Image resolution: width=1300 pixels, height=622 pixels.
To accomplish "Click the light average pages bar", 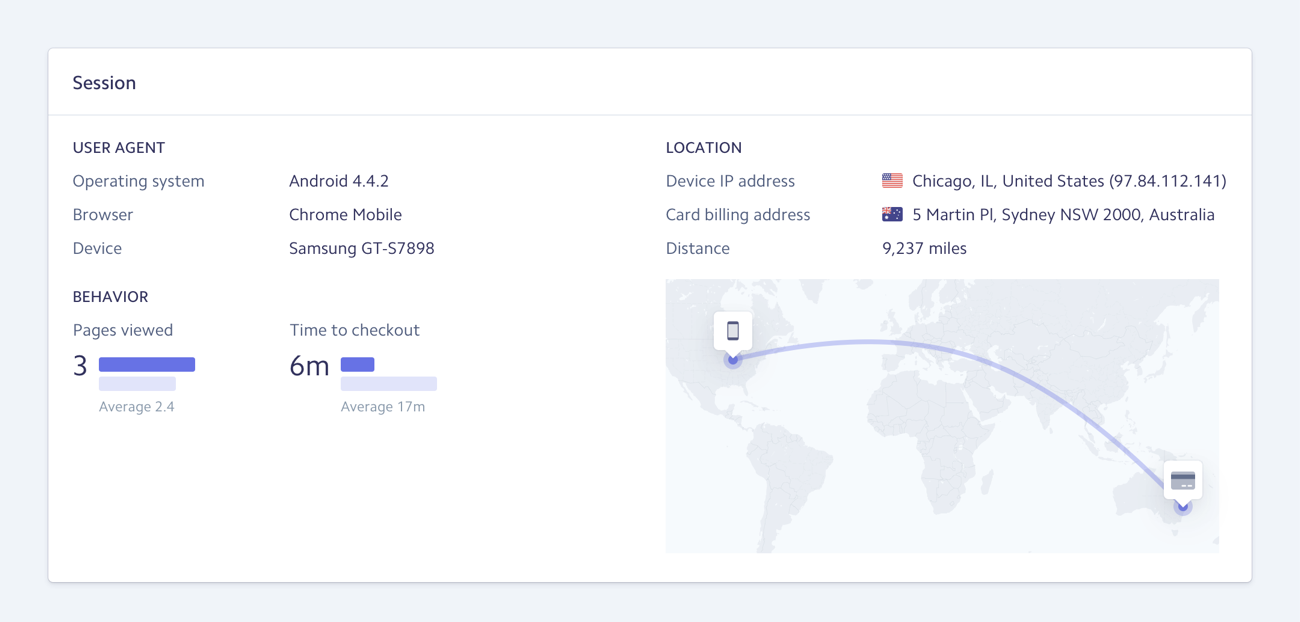I will [137, 384].
